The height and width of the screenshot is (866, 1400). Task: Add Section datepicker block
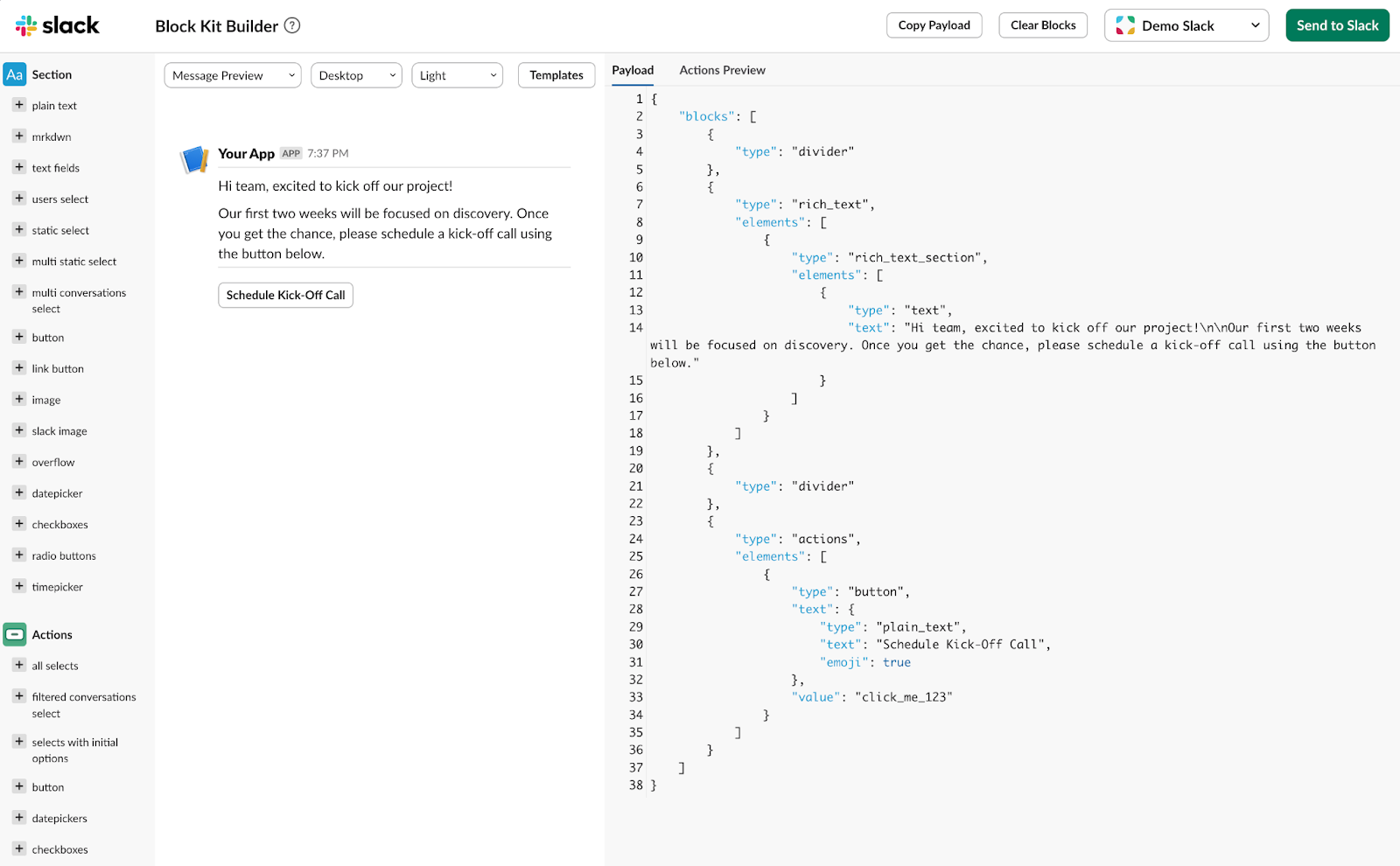point(19,492)
